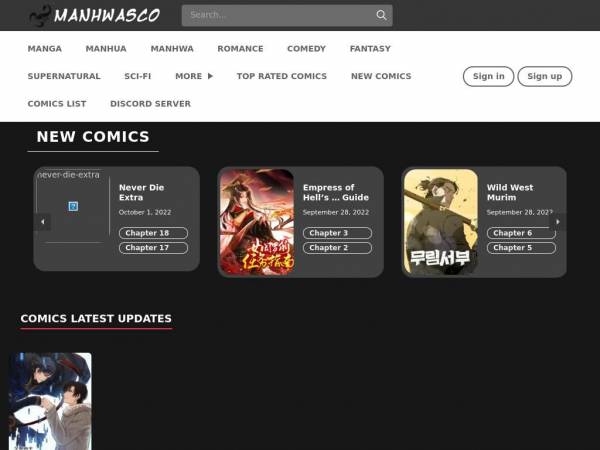Open the MANGA category
Screen dimensions: 600x450
click(x=45, y=49)
